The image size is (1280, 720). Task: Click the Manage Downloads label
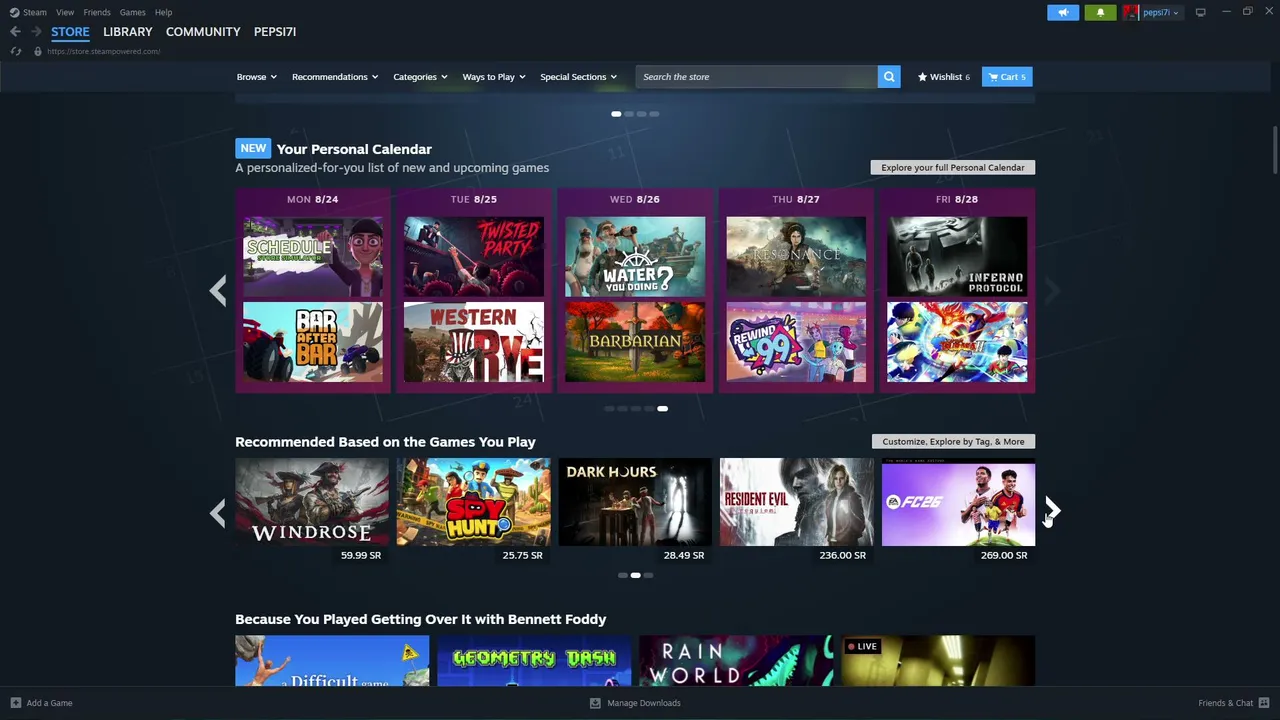(644, 703)
